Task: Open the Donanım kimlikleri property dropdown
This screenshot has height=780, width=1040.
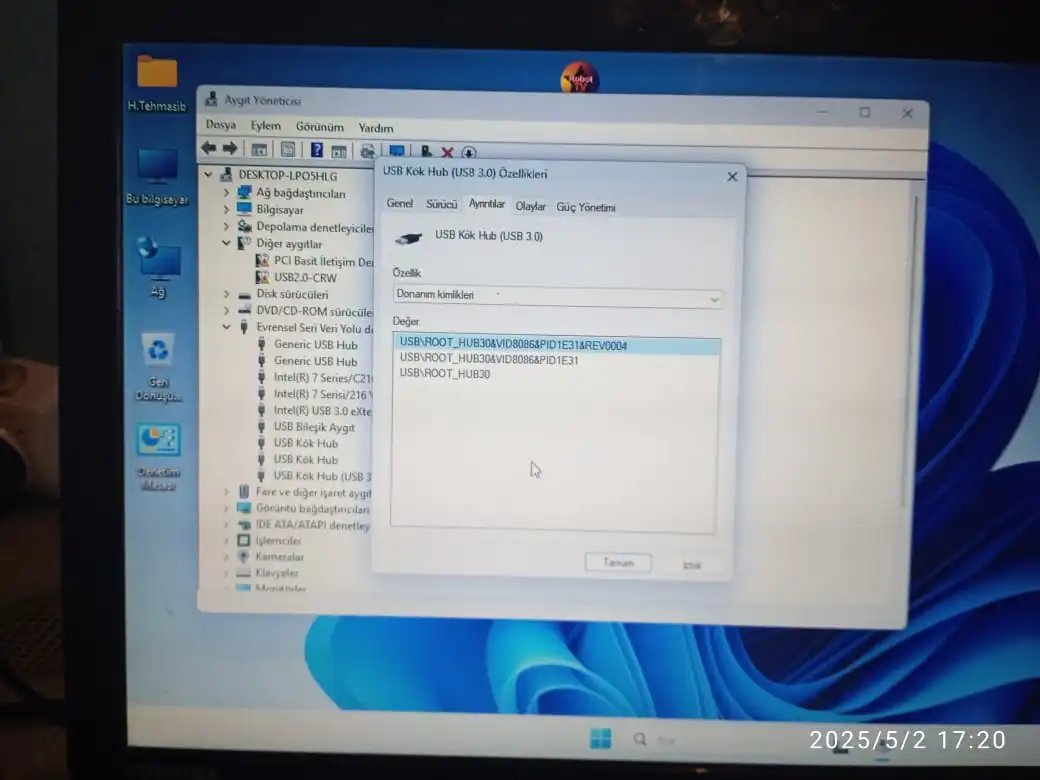Action: click(557, 296)
